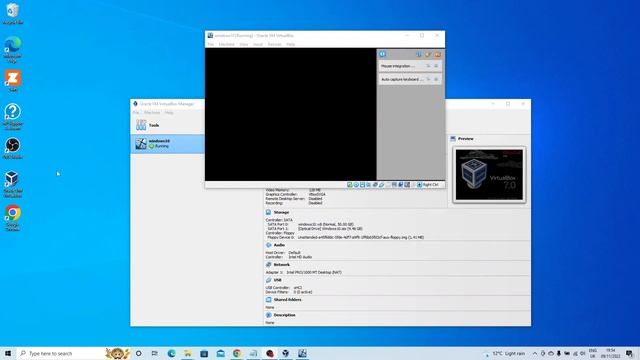640x360 pixels.
Task: Open File menu in running VM window
Action: tap(211, 44)
